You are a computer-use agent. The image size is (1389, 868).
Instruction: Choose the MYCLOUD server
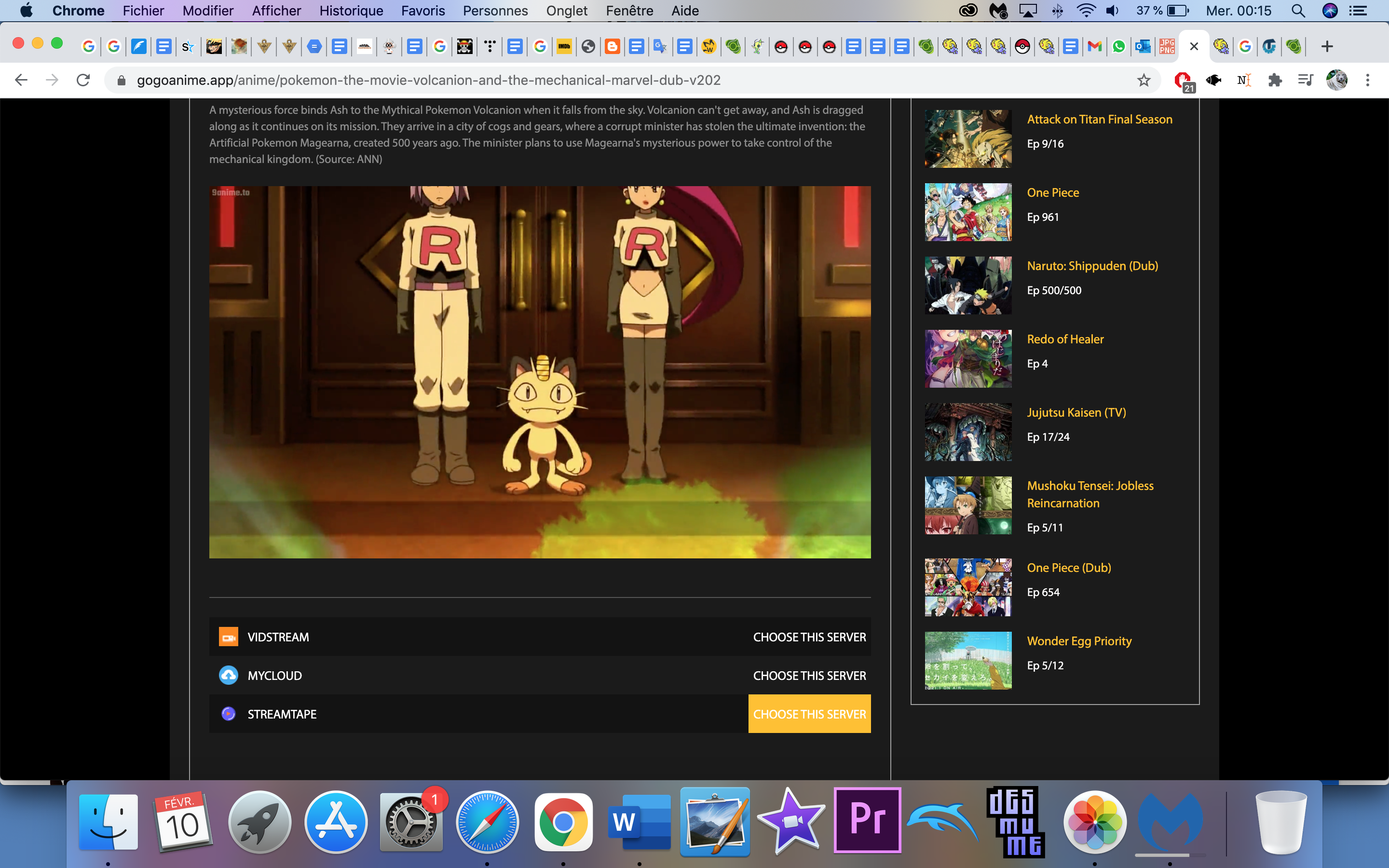809,675
